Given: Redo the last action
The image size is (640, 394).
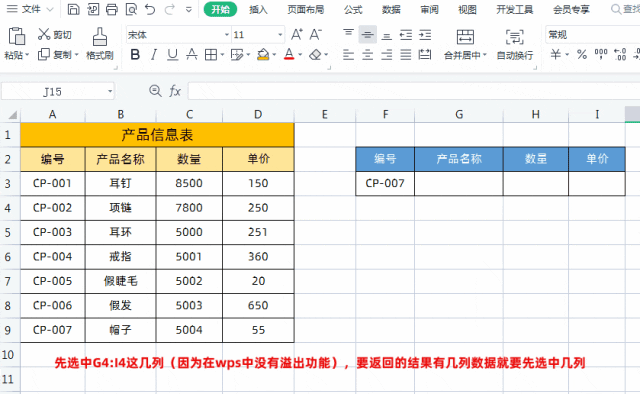Looking at the screenshot, I should tap(170, 9).
